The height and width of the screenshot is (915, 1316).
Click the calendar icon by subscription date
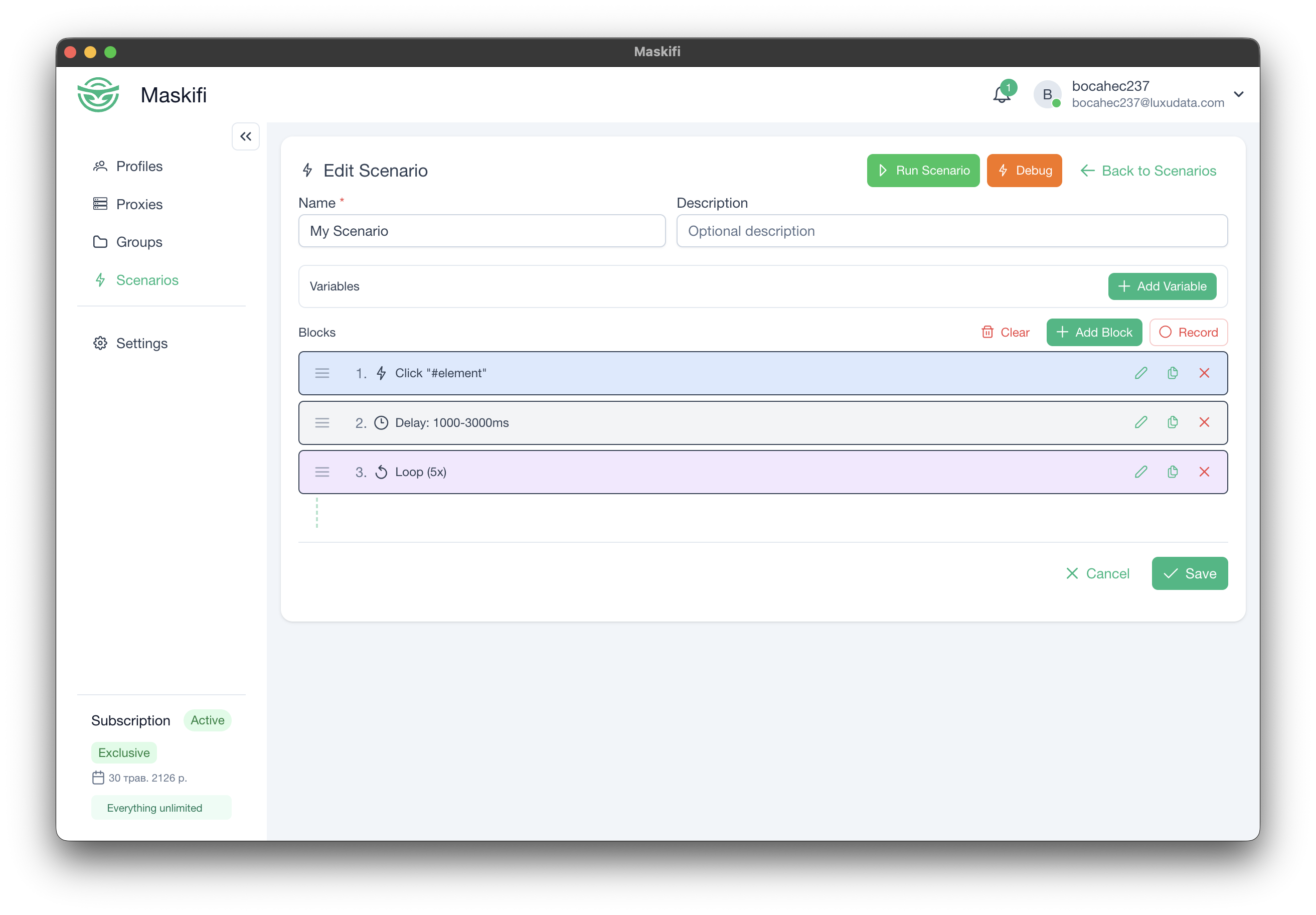click(98, 778)
